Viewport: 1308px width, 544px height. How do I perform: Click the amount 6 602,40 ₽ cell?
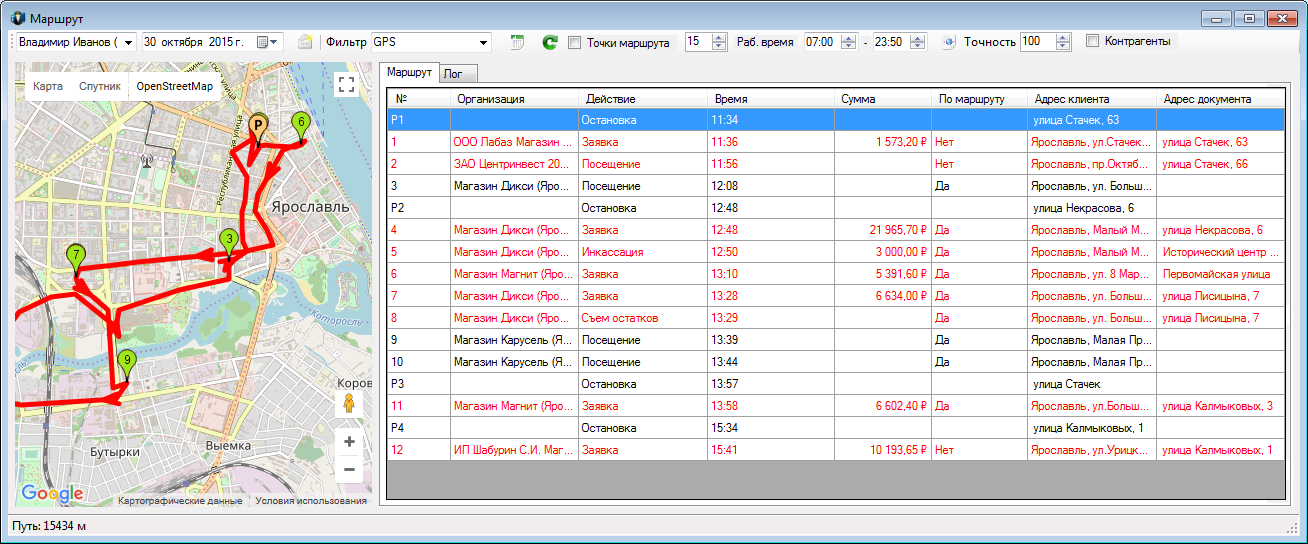884,406
